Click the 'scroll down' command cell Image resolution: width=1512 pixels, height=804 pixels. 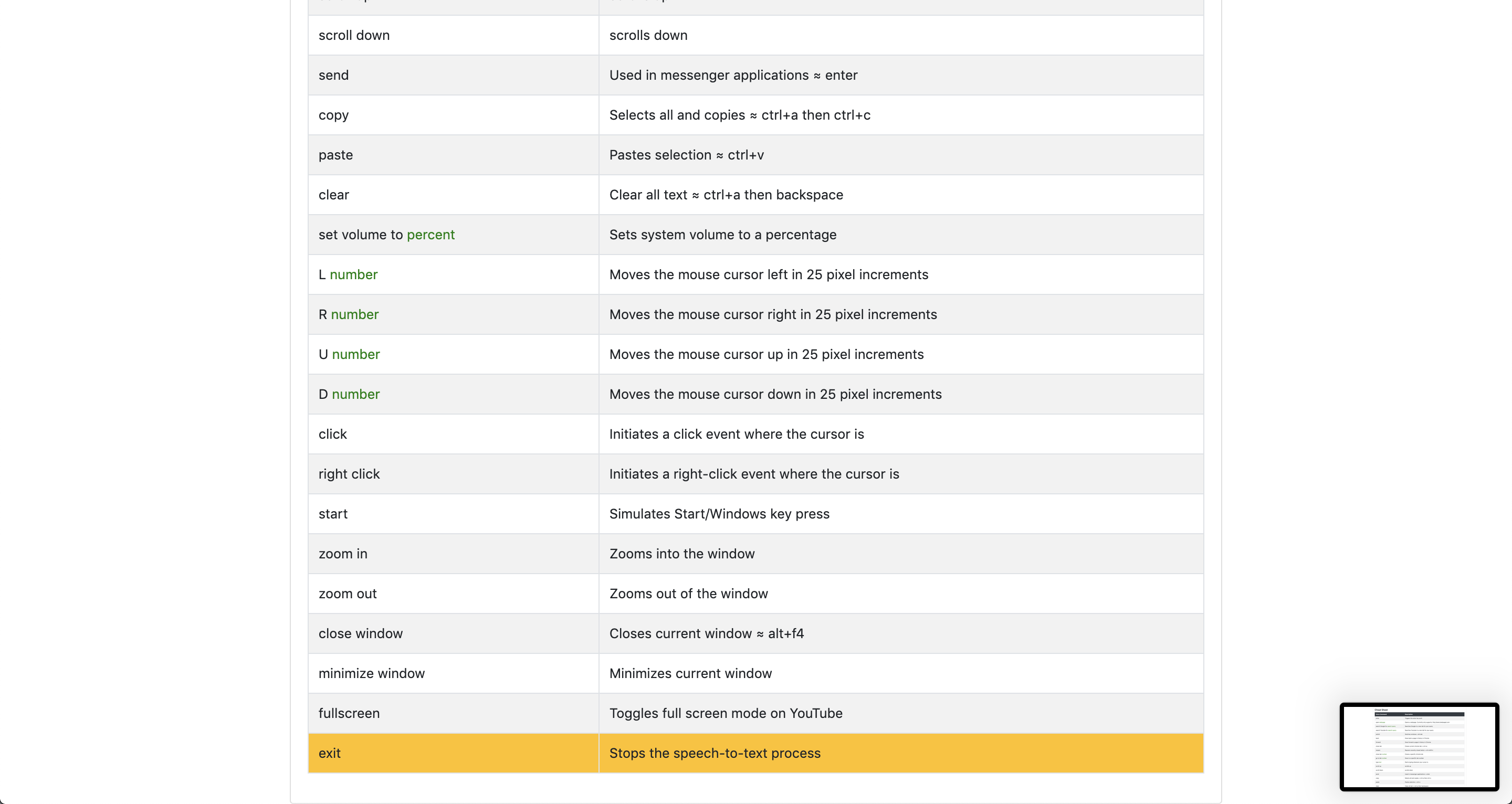coord(354,35)
